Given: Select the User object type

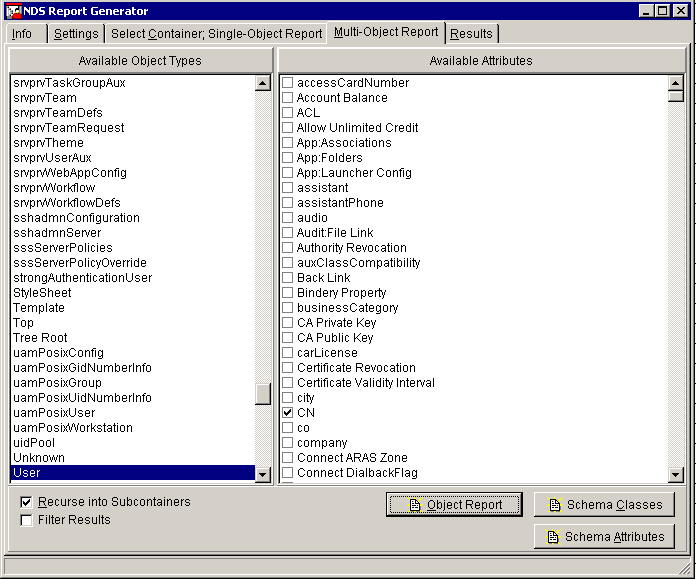Looking at the screenshot, I should point(133,472).
